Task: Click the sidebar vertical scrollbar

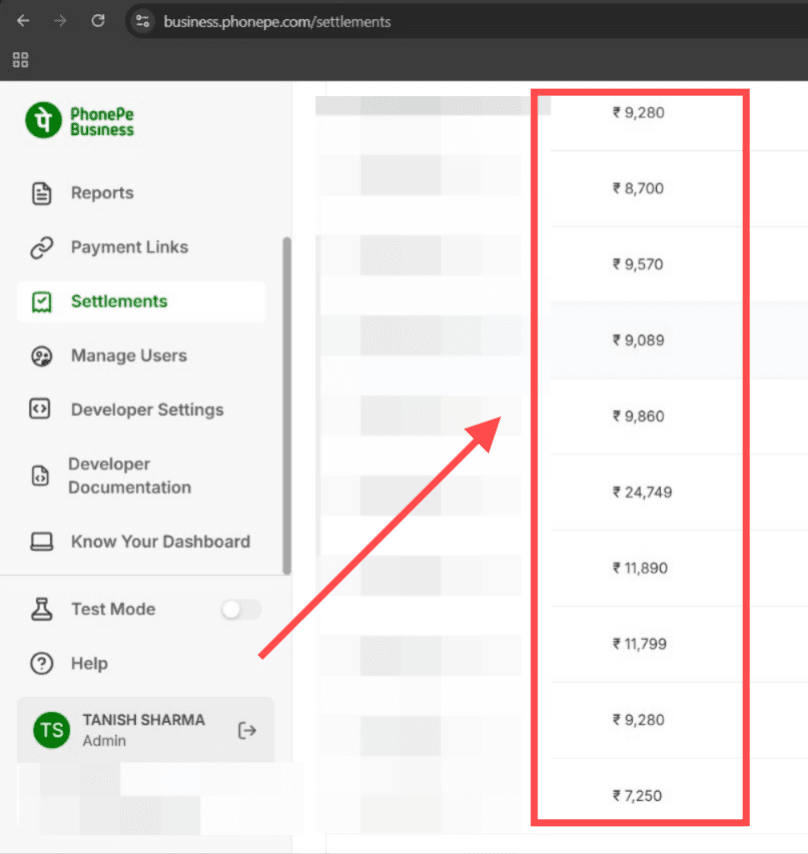Action: coord(287,400)
